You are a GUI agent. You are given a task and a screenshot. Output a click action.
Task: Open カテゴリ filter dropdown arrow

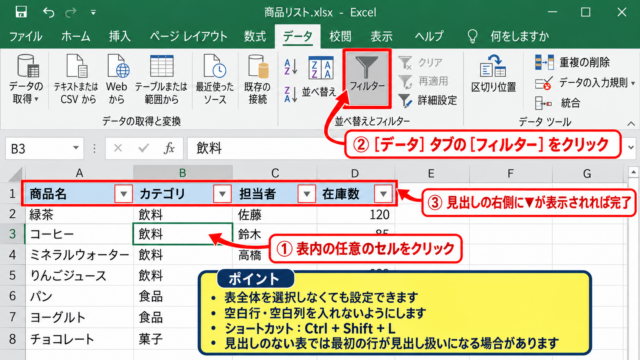click(222, 193)
